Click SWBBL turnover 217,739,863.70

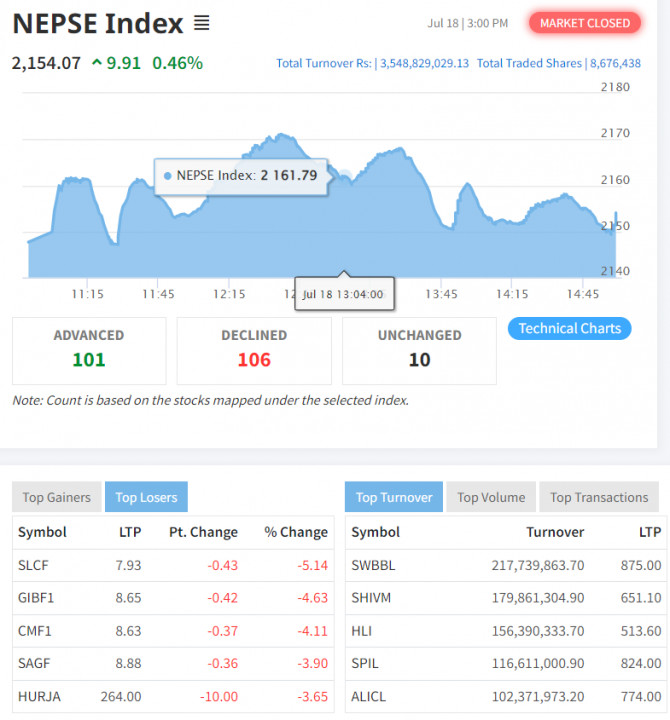pos(538,565)
